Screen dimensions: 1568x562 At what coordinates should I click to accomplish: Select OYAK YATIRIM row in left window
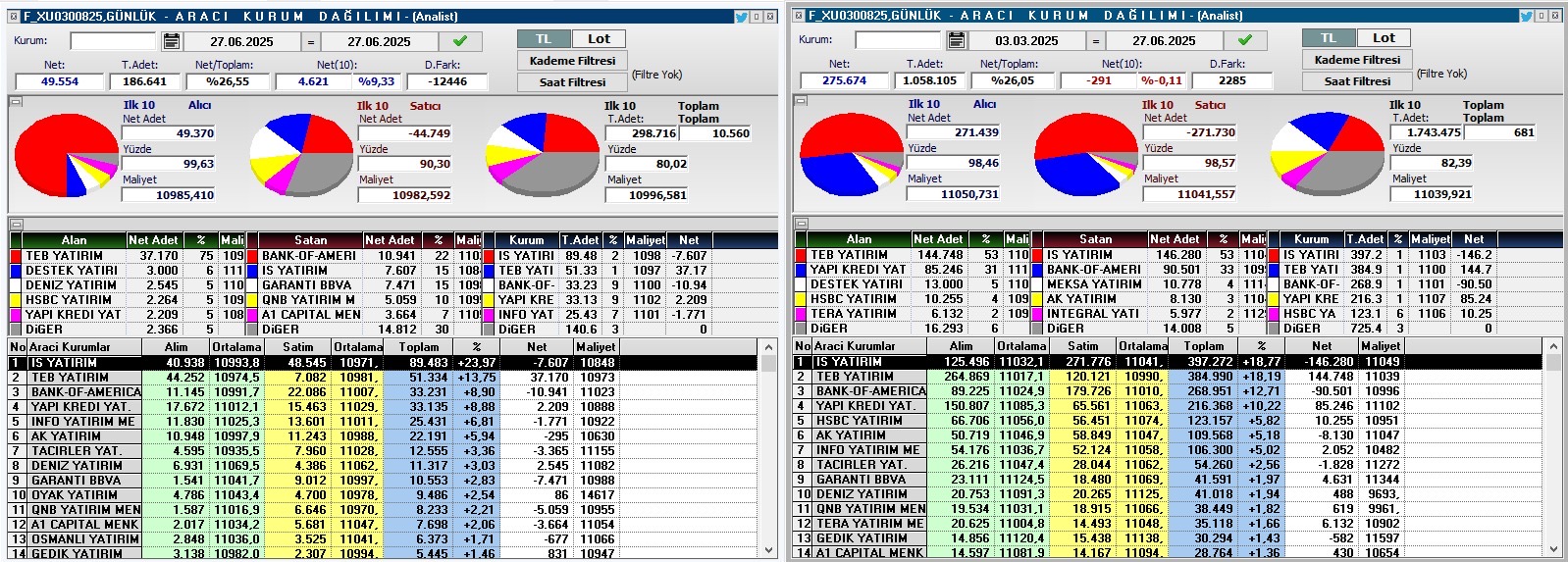pyautogui.click(x=383, y=494)
